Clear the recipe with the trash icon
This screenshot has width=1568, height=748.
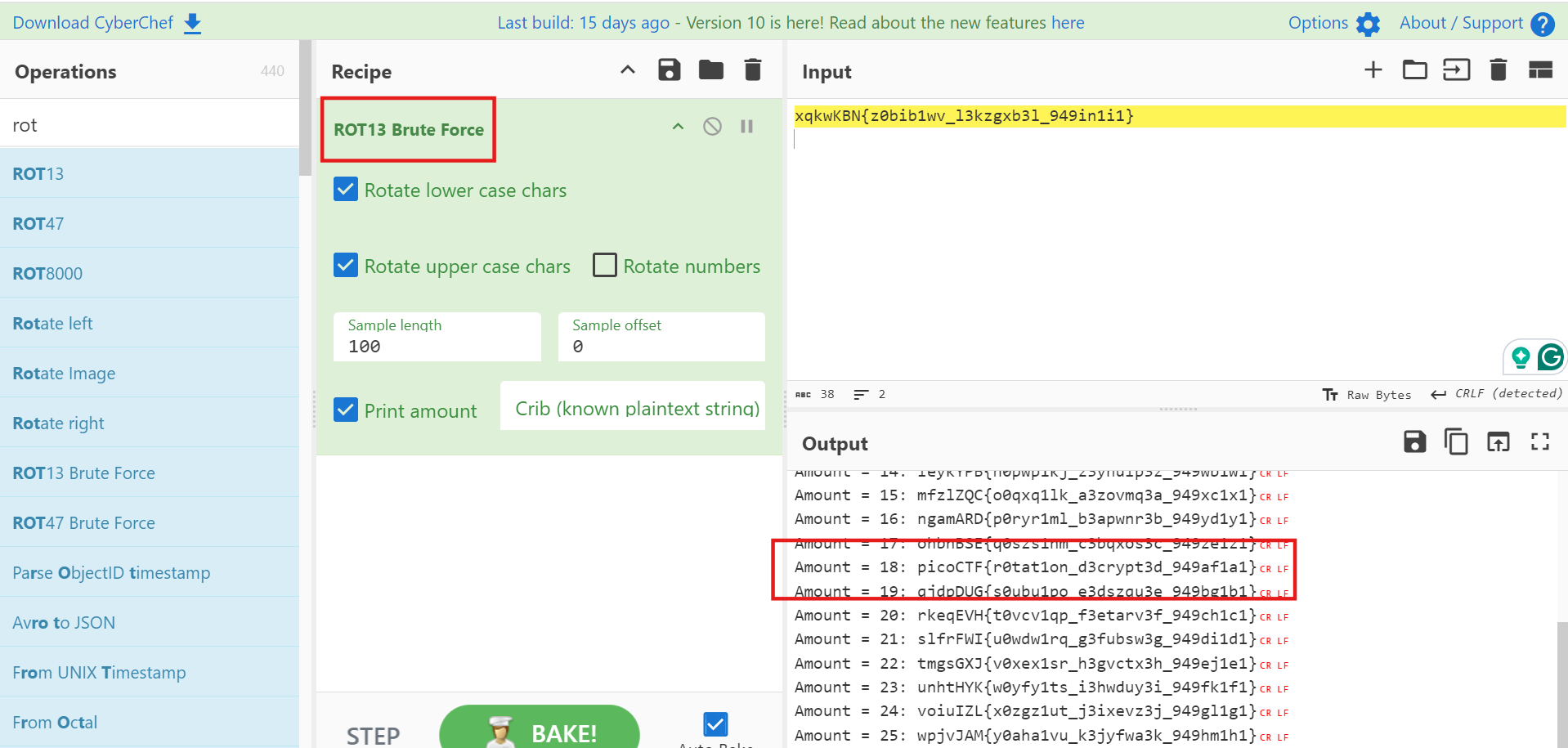(753, 70)
